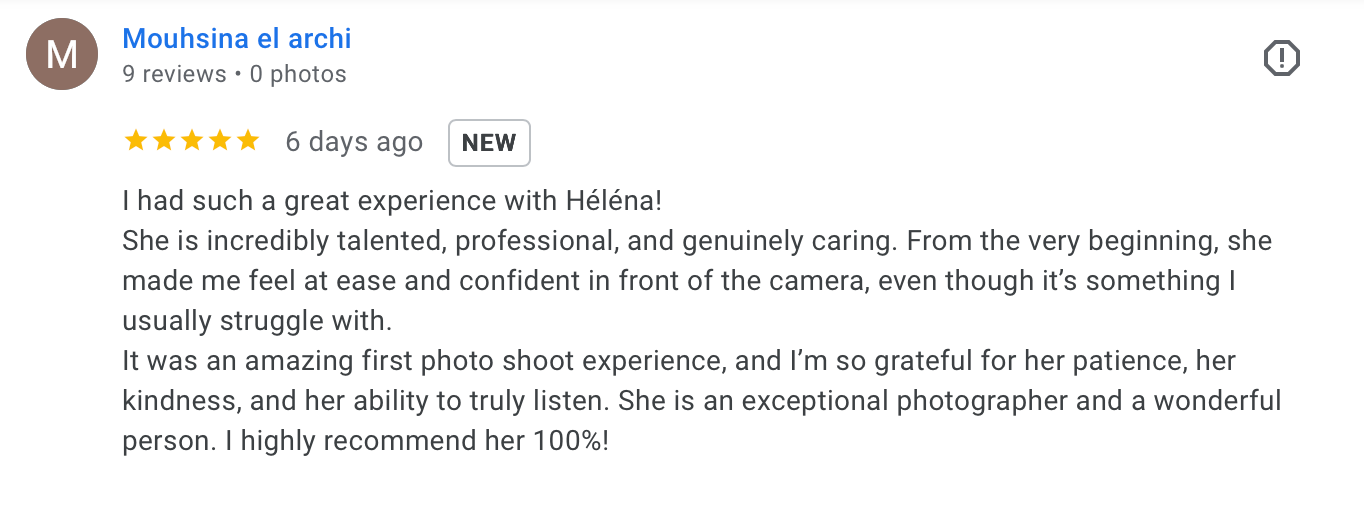The width and height of the screenshot is (1364, 510).
Task: Click the report review flag icon
Action: point(1281,58)
